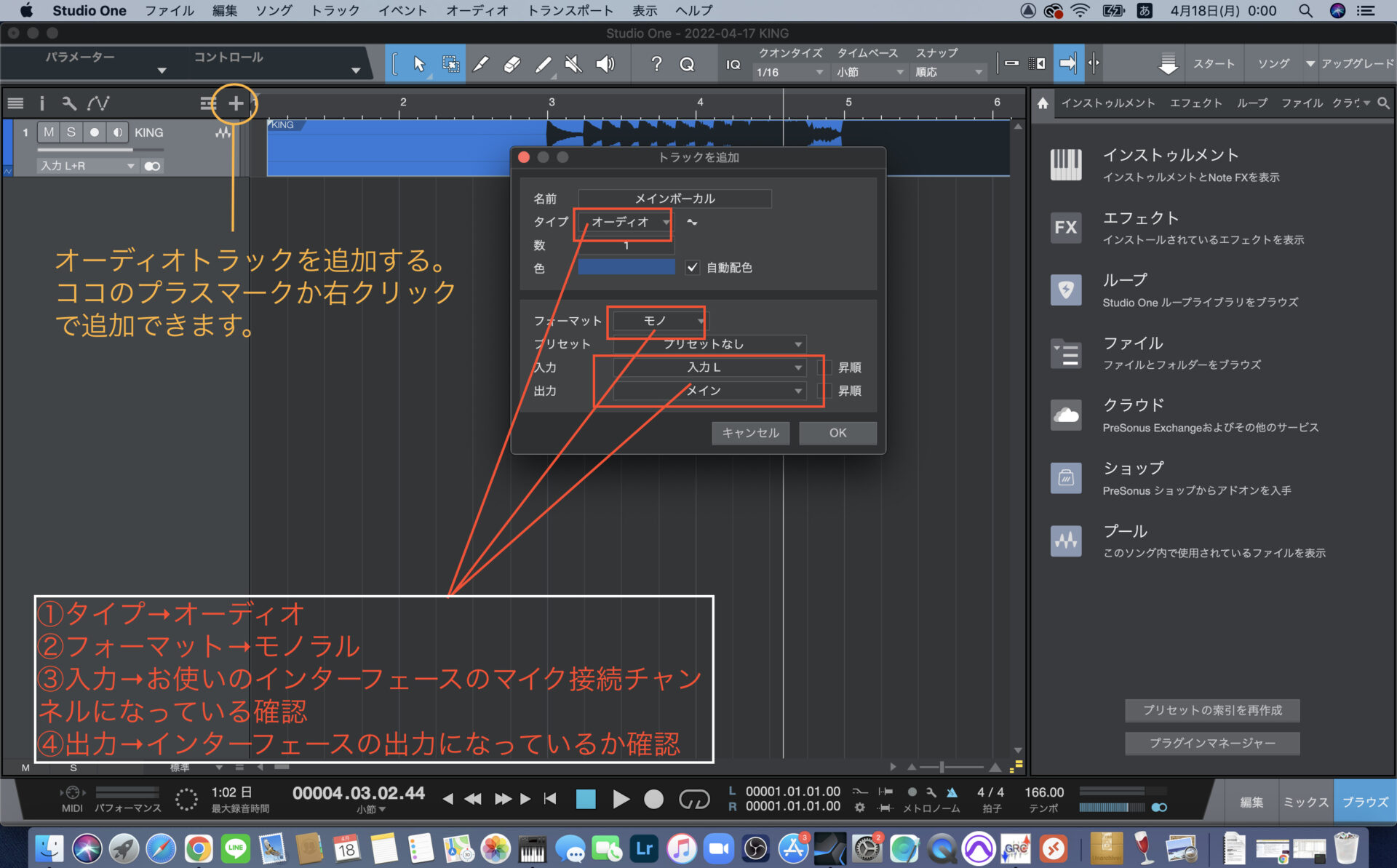
Task: Open the timebase 小節 dropdown
Action: pyautogui.click(x=869, y=72)
